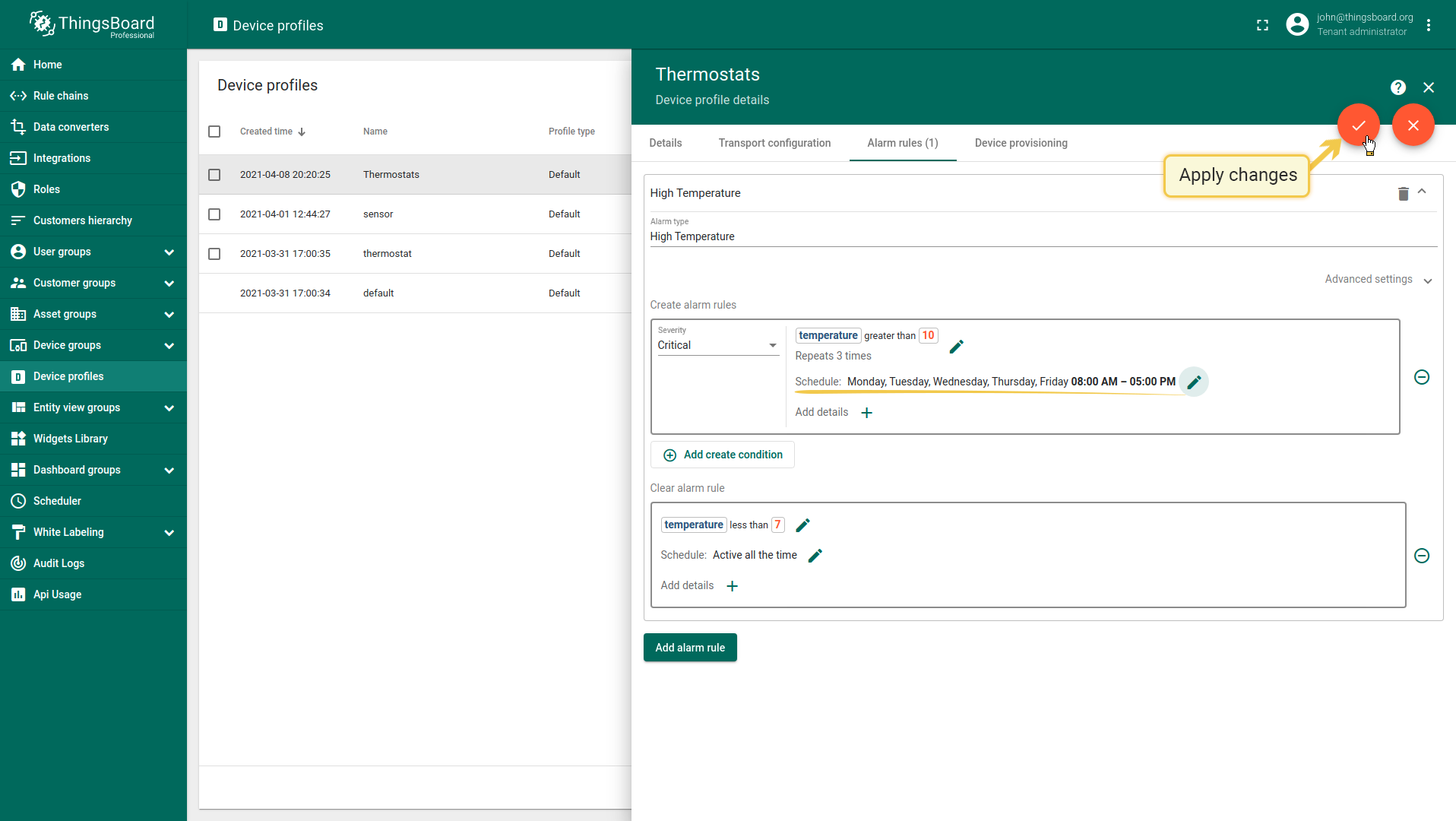Open the sensor profile row
The height and width of the screenshot is (821, 1456).
tap(415, 214)
